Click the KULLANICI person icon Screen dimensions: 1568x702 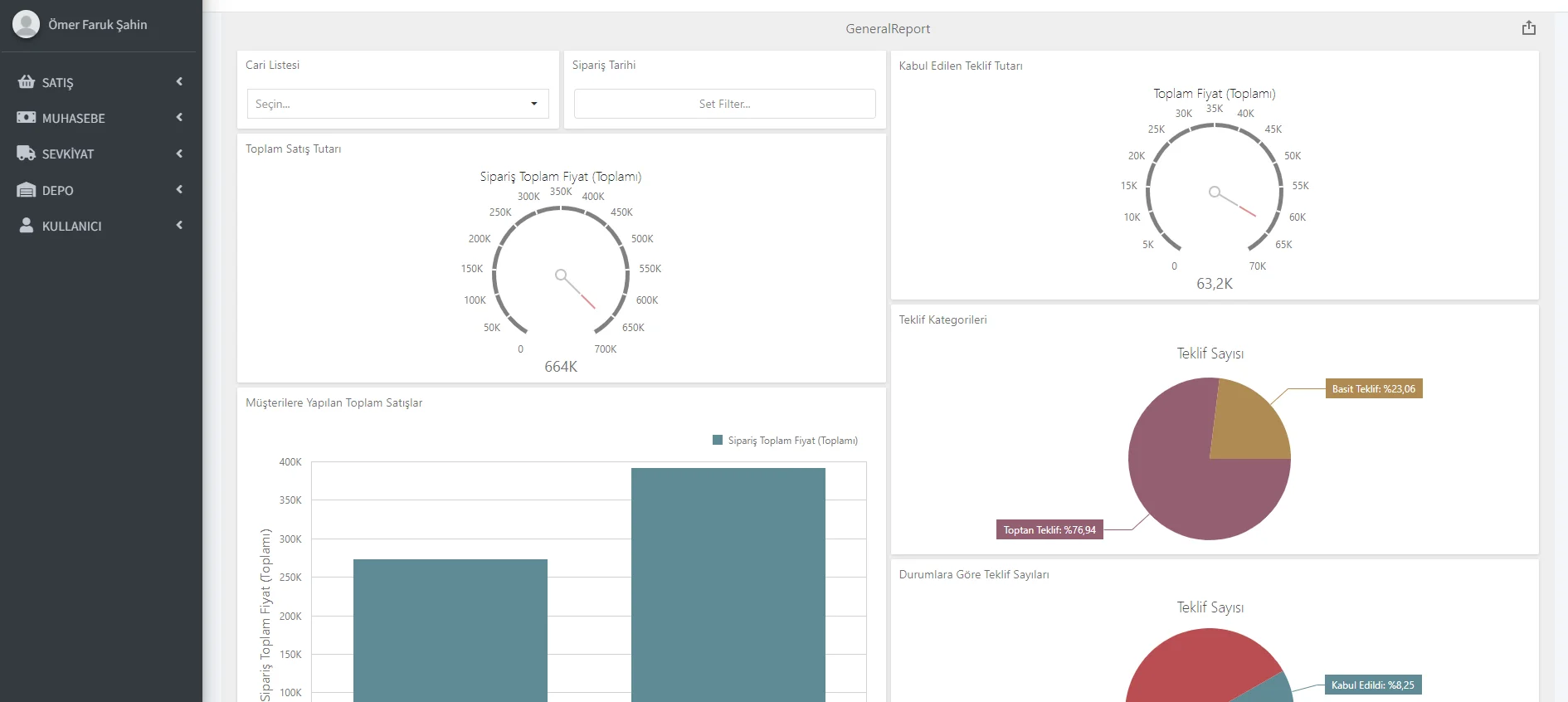tap(27, 226)
